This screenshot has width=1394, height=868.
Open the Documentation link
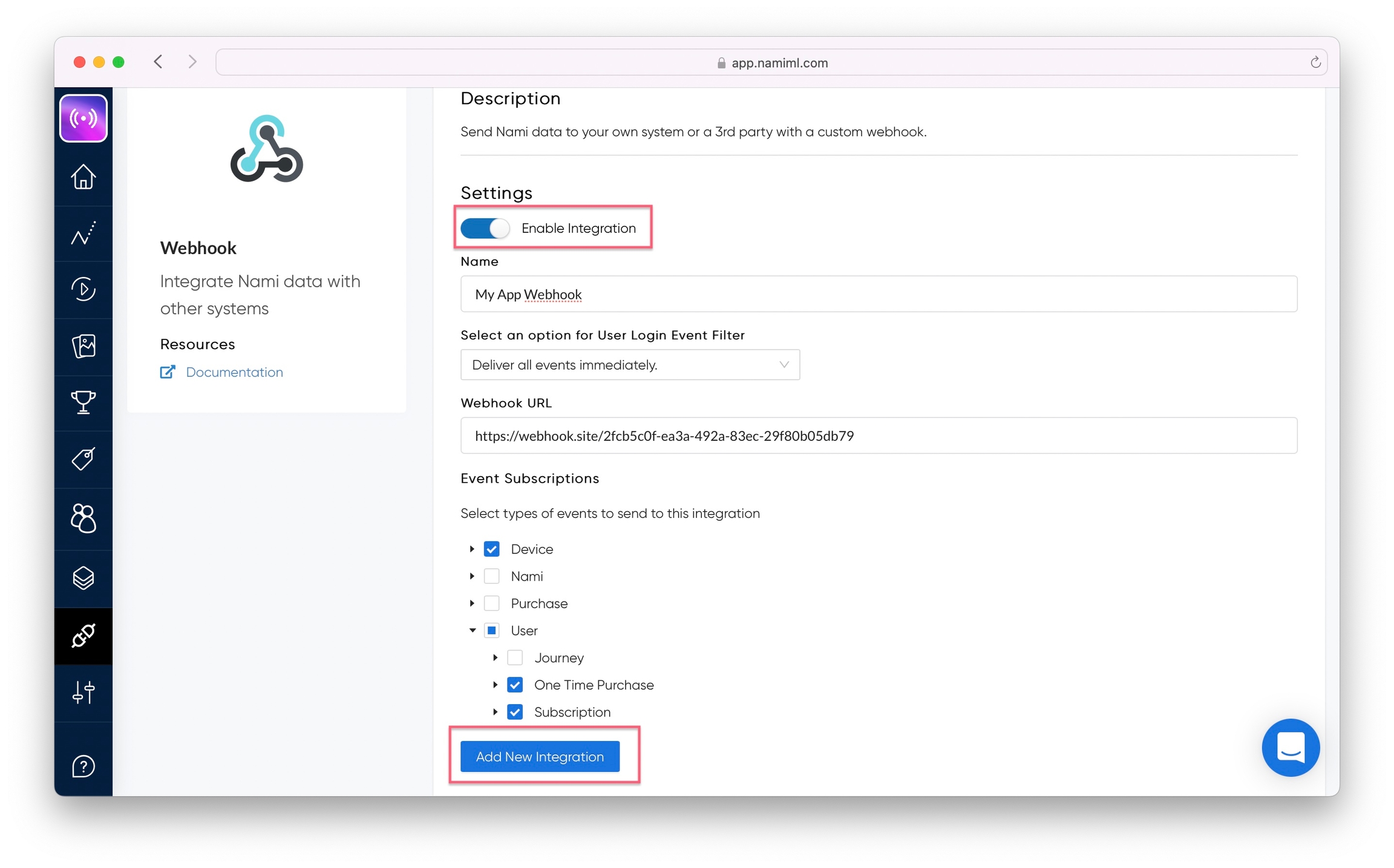234,372
